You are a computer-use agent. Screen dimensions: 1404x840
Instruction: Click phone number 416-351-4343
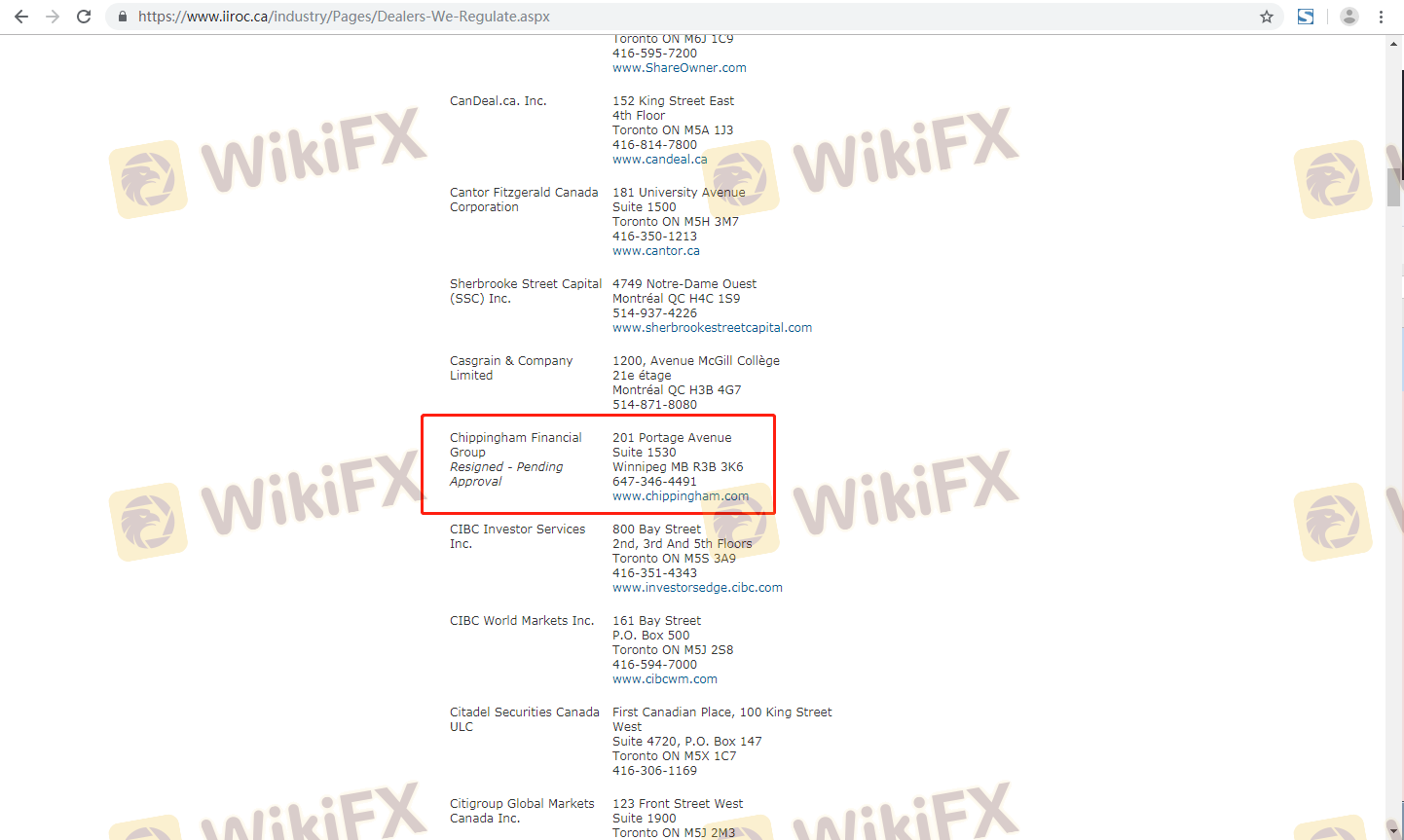[654, 573]
